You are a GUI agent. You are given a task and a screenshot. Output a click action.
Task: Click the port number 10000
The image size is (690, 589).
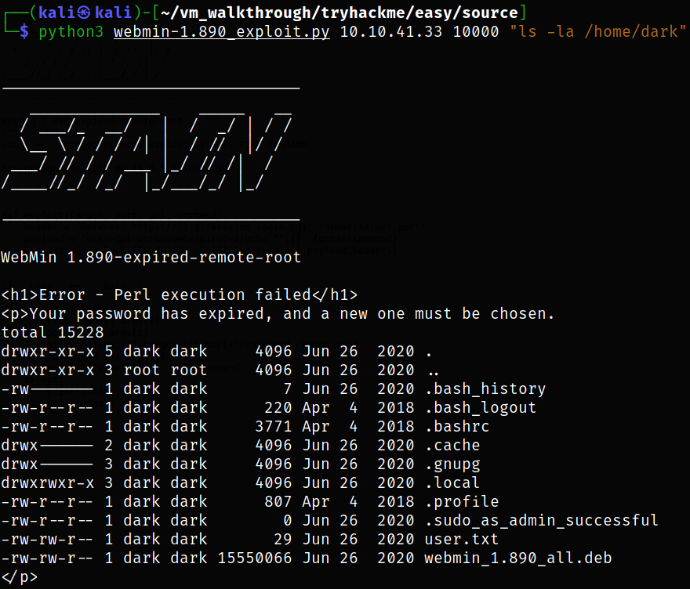click(476, 32)
